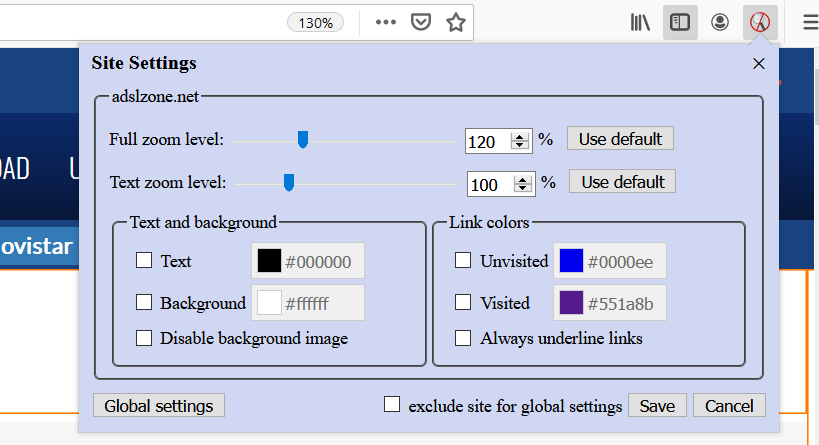Enable the Background color checkbox
This screenshot has width=819, height=445.
144,302
